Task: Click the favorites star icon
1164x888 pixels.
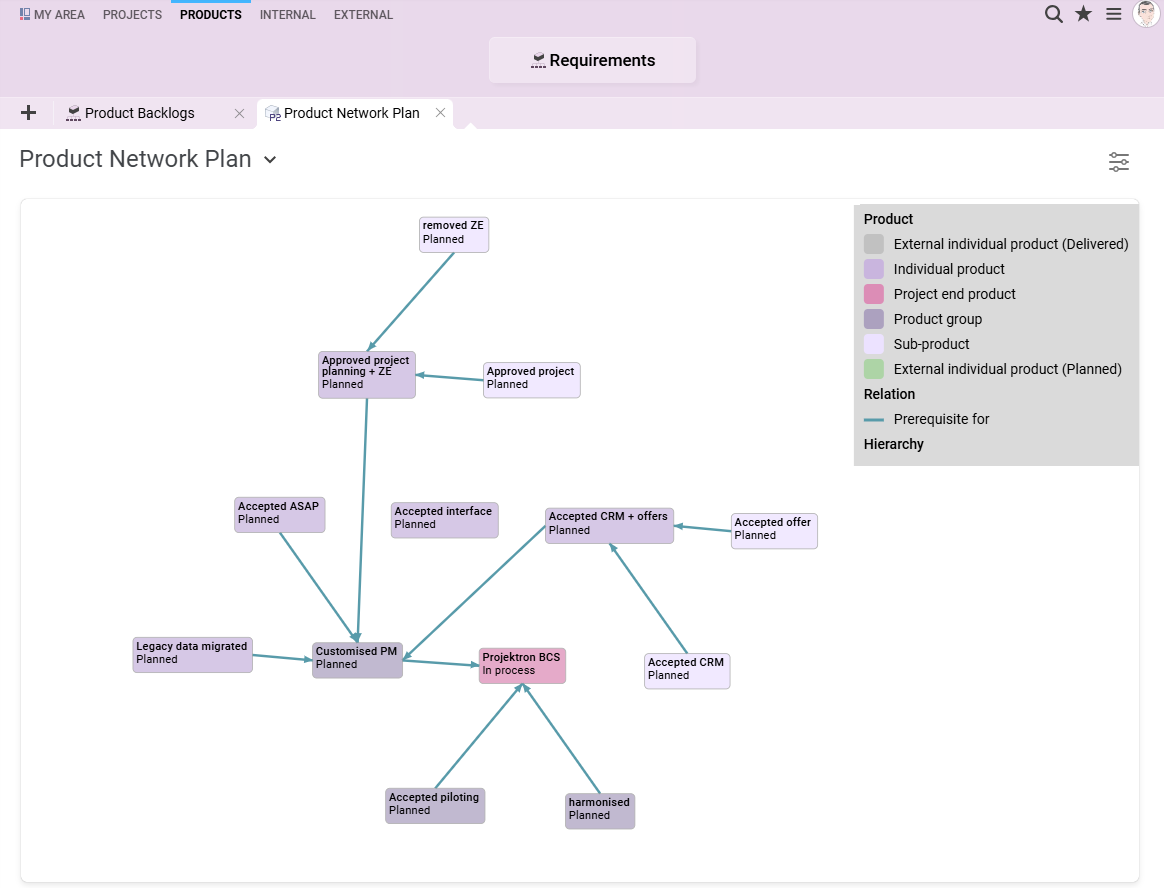Action: click(x=1084, y=14)
